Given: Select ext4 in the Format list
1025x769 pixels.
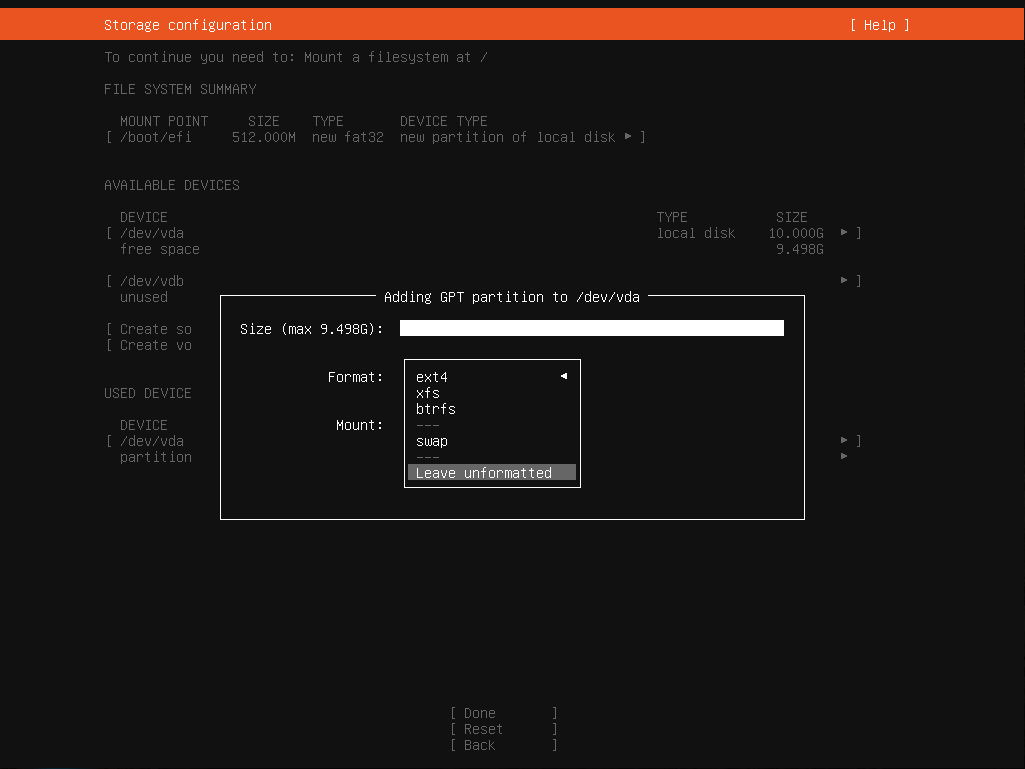Looking at the screenshot, I should pyautogui.click(x=432, y=377).
